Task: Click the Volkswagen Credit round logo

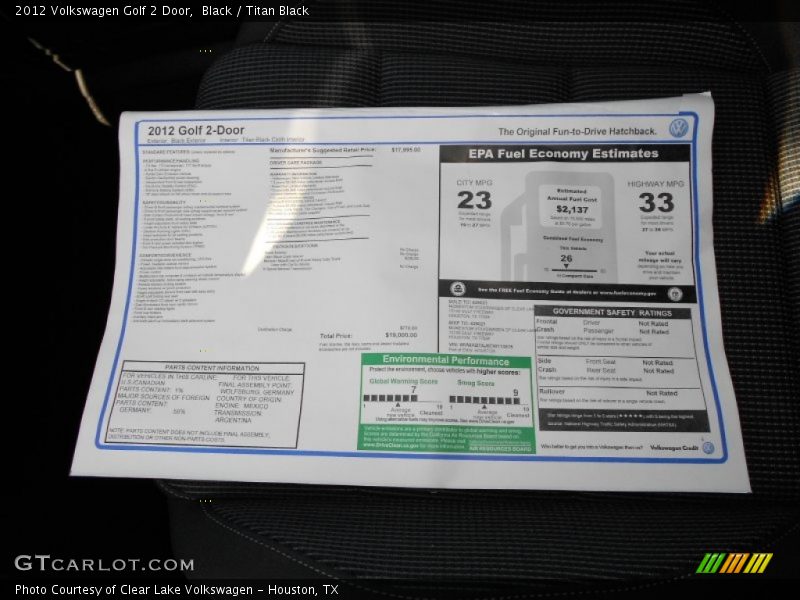Action: 708,448
